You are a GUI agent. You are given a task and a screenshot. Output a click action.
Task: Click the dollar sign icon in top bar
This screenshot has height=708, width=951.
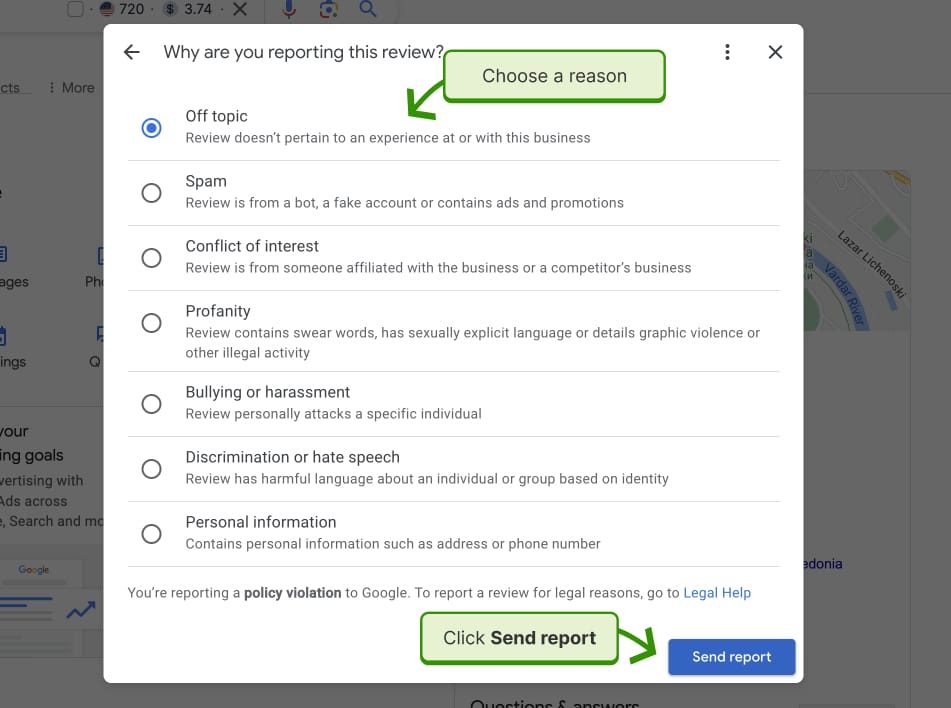click(x=170, y=10)
